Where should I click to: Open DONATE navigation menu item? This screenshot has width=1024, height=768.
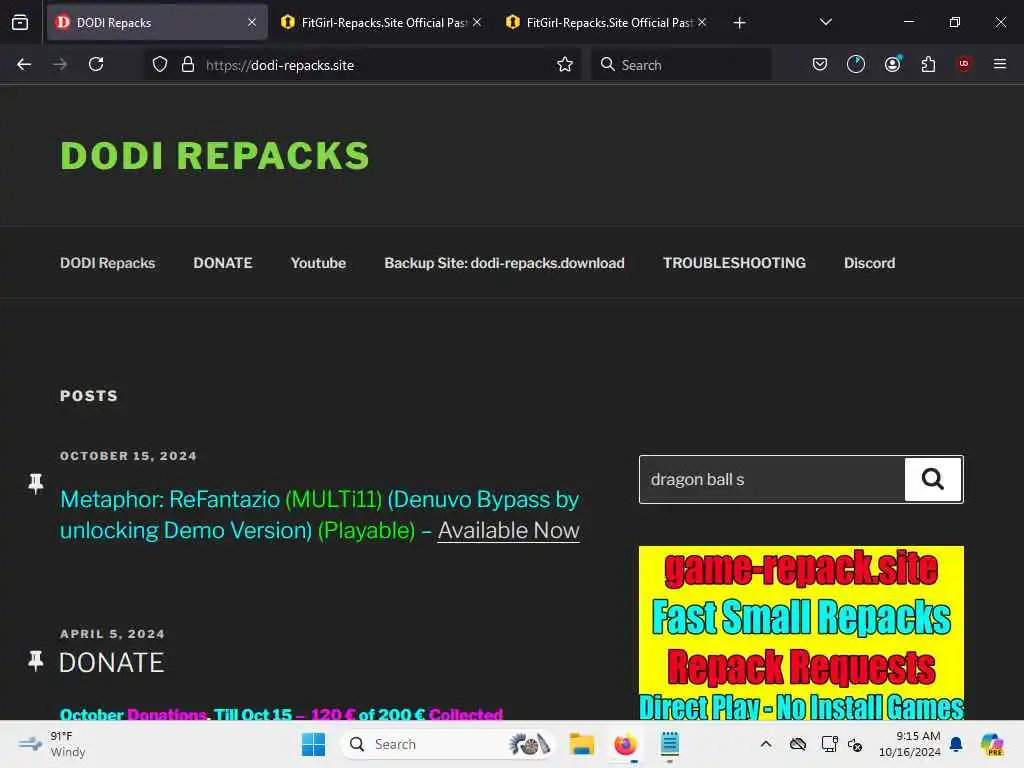click(x=223, y=263)
